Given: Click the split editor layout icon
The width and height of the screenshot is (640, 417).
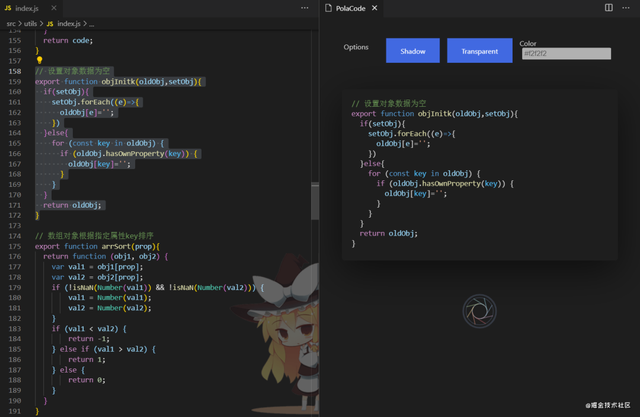Looking at the screenshot, I should click(x=609, y=8).
